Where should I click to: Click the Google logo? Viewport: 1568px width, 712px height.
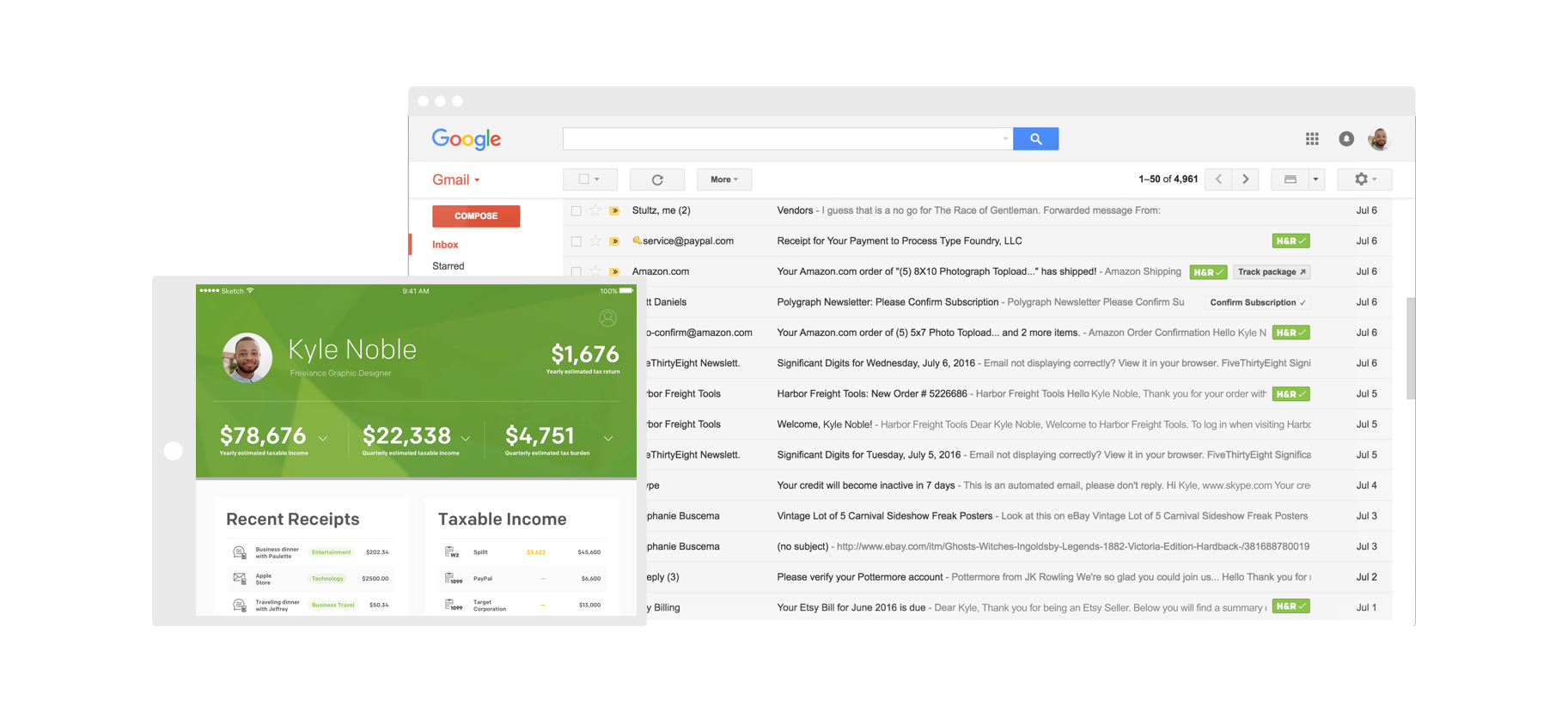point(467,139)
